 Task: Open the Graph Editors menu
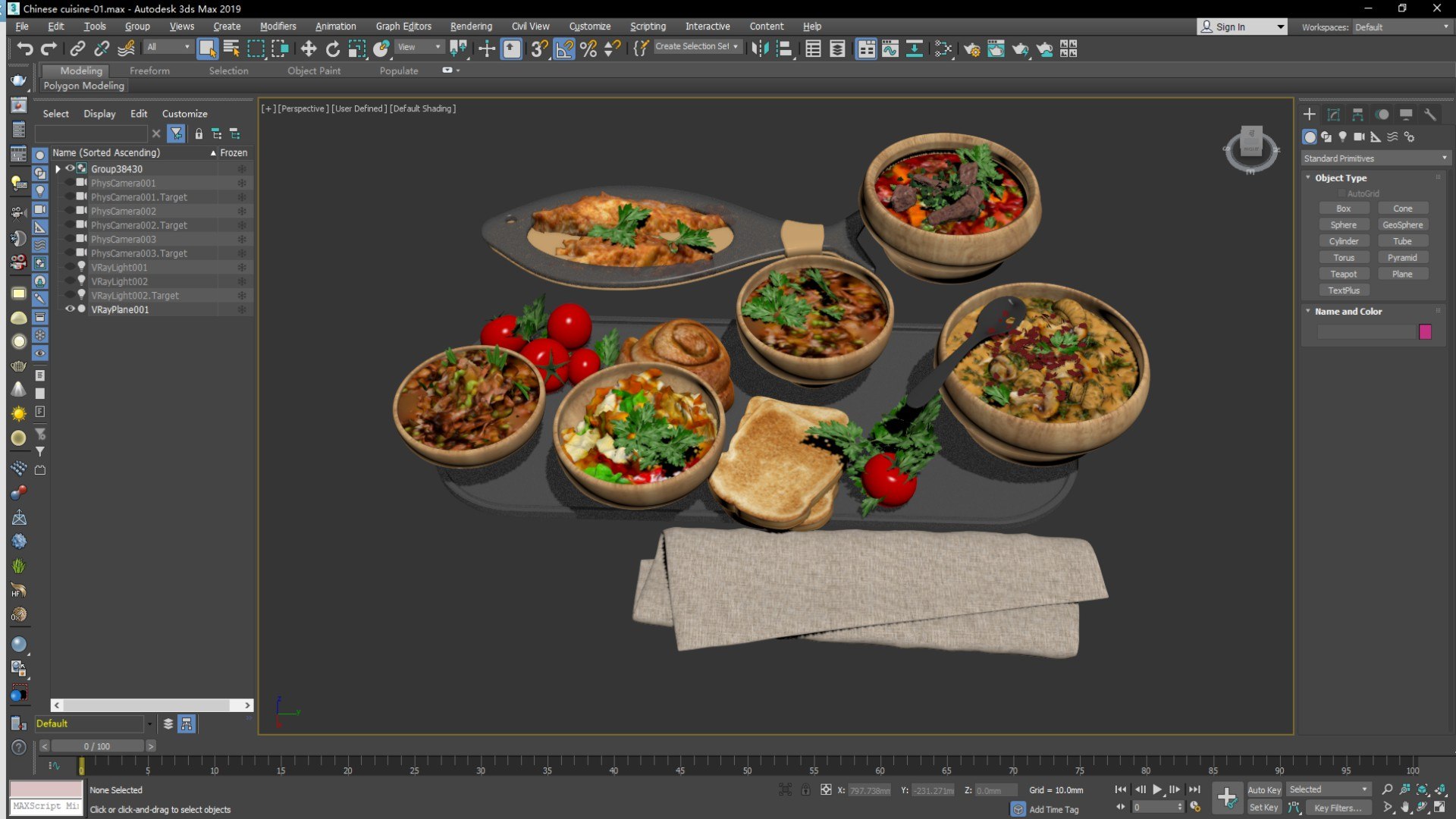403,27
